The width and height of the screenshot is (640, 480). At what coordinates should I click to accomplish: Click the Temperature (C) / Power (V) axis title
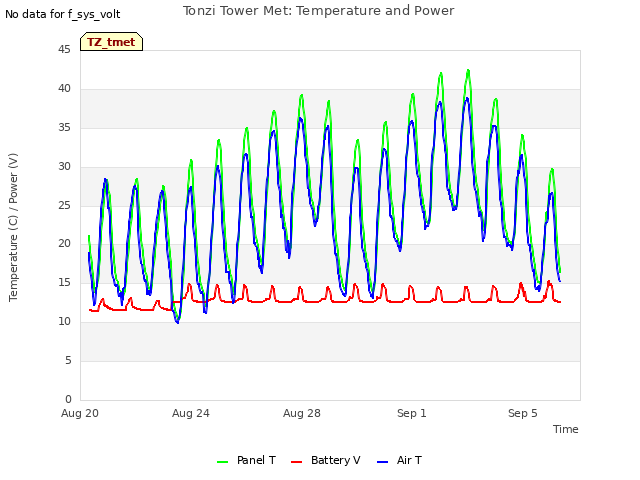tap(13, 227)
